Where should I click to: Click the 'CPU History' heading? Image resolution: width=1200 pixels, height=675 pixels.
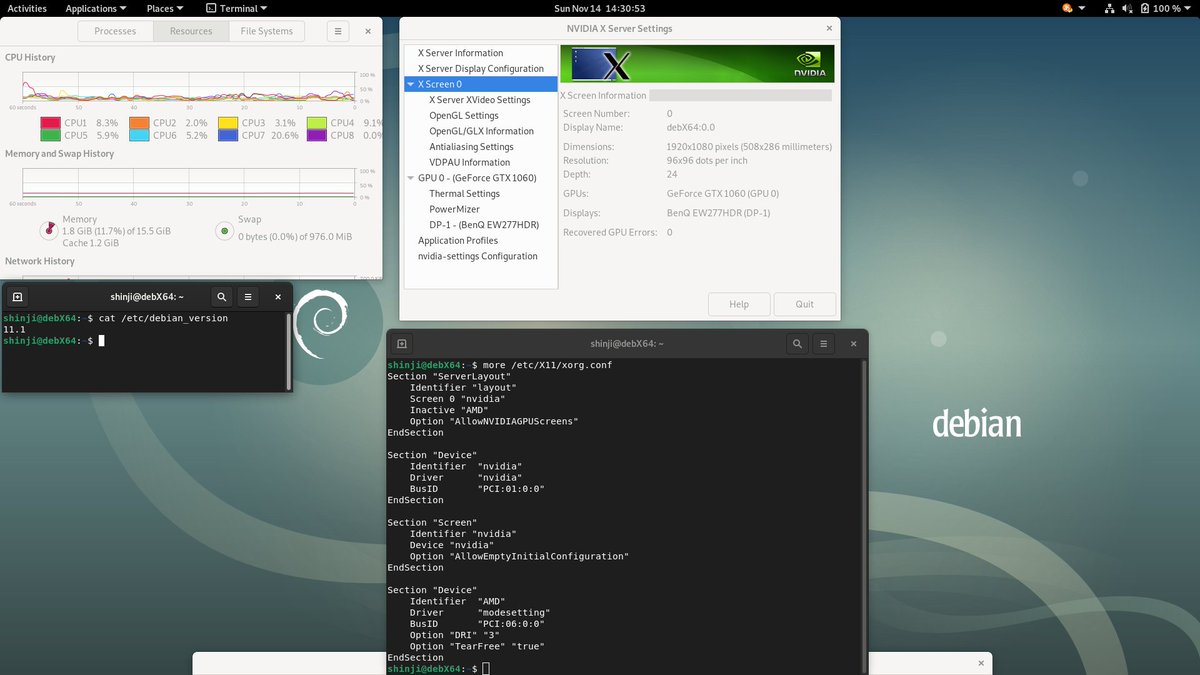point(30,57)
